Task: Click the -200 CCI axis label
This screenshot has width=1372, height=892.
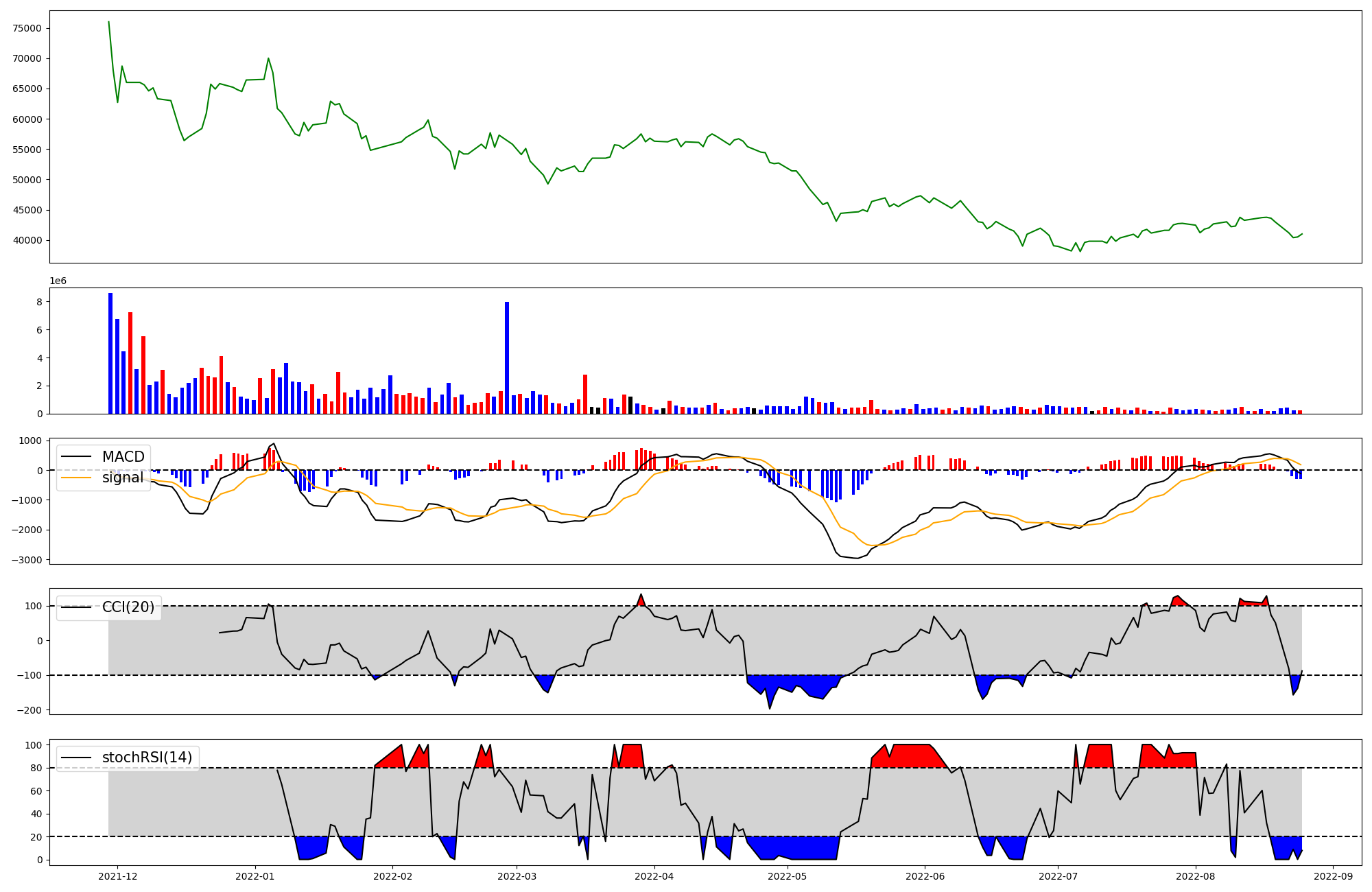Action: click(x=29, y=710)
